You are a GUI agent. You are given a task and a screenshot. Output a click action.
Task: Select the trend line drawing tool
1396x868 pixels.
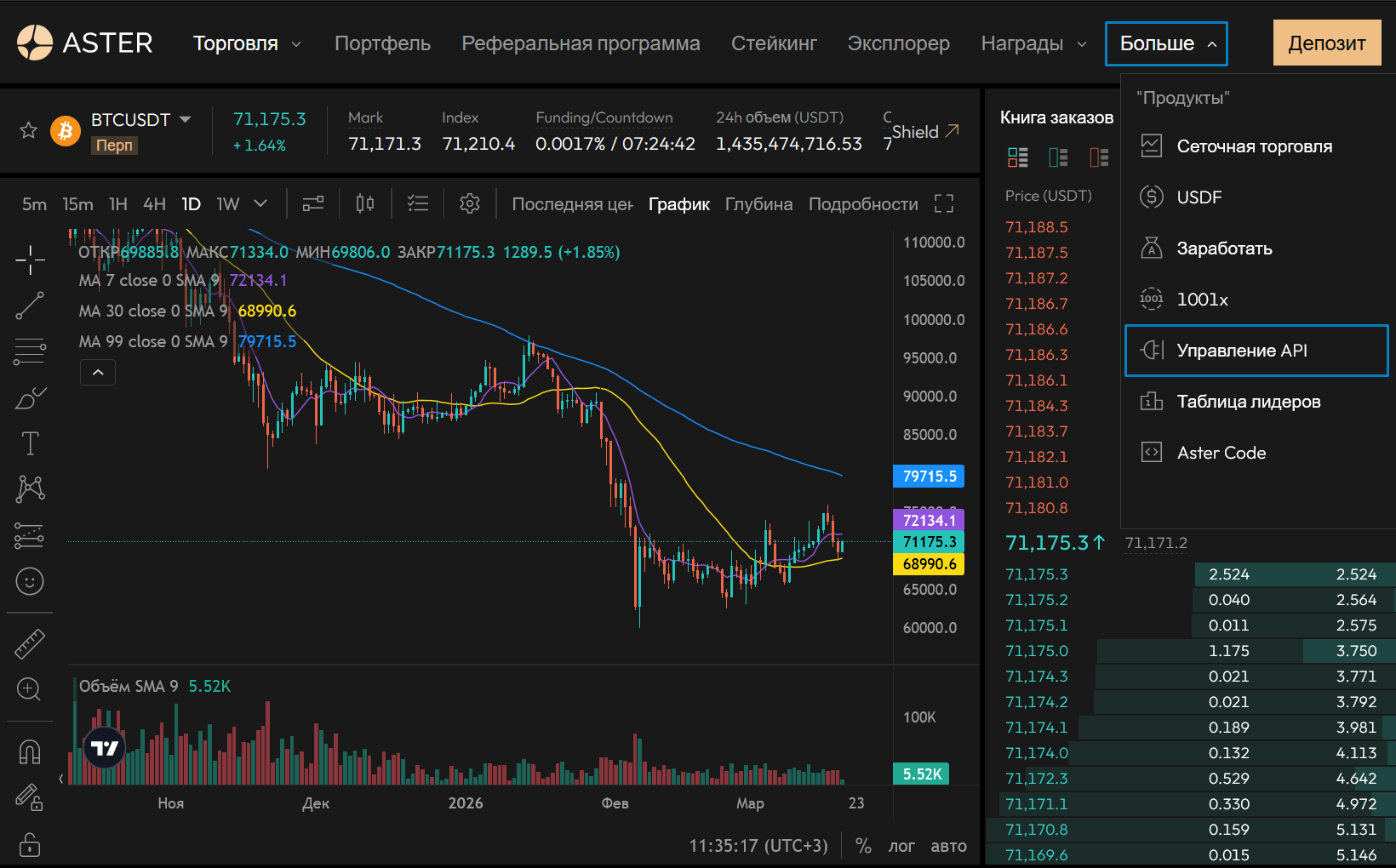coord(30,306)
